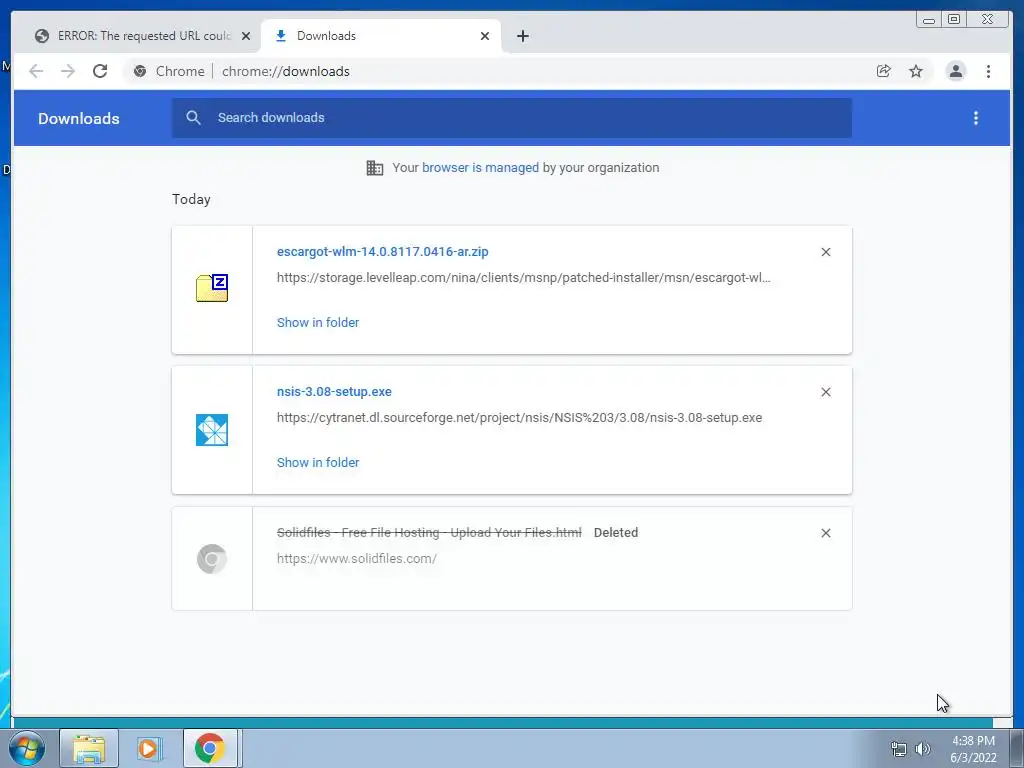Open the Windows Start menu
1024x768 pixels.
(26, 748)
